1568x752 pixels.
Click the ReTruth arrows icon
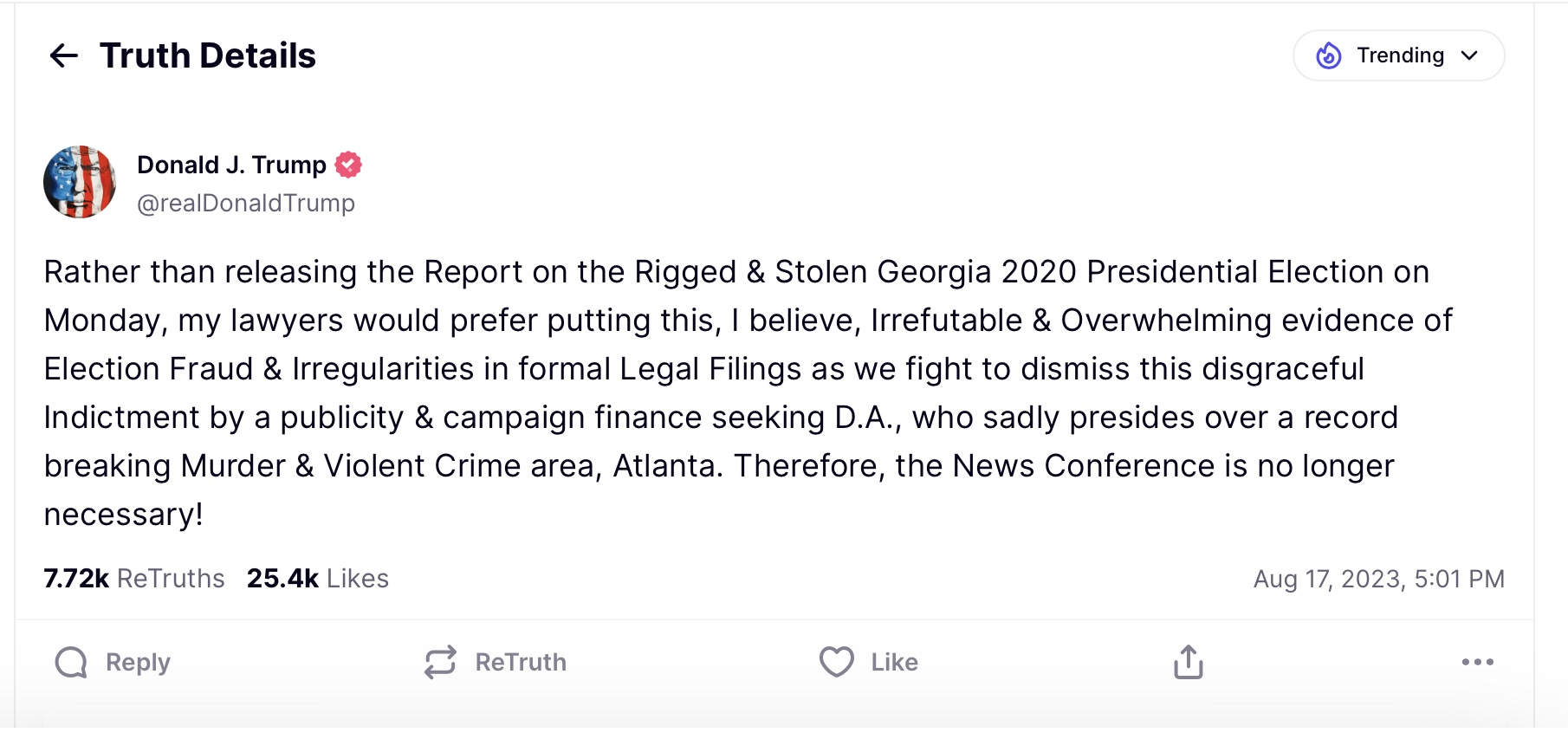point(440,663)
